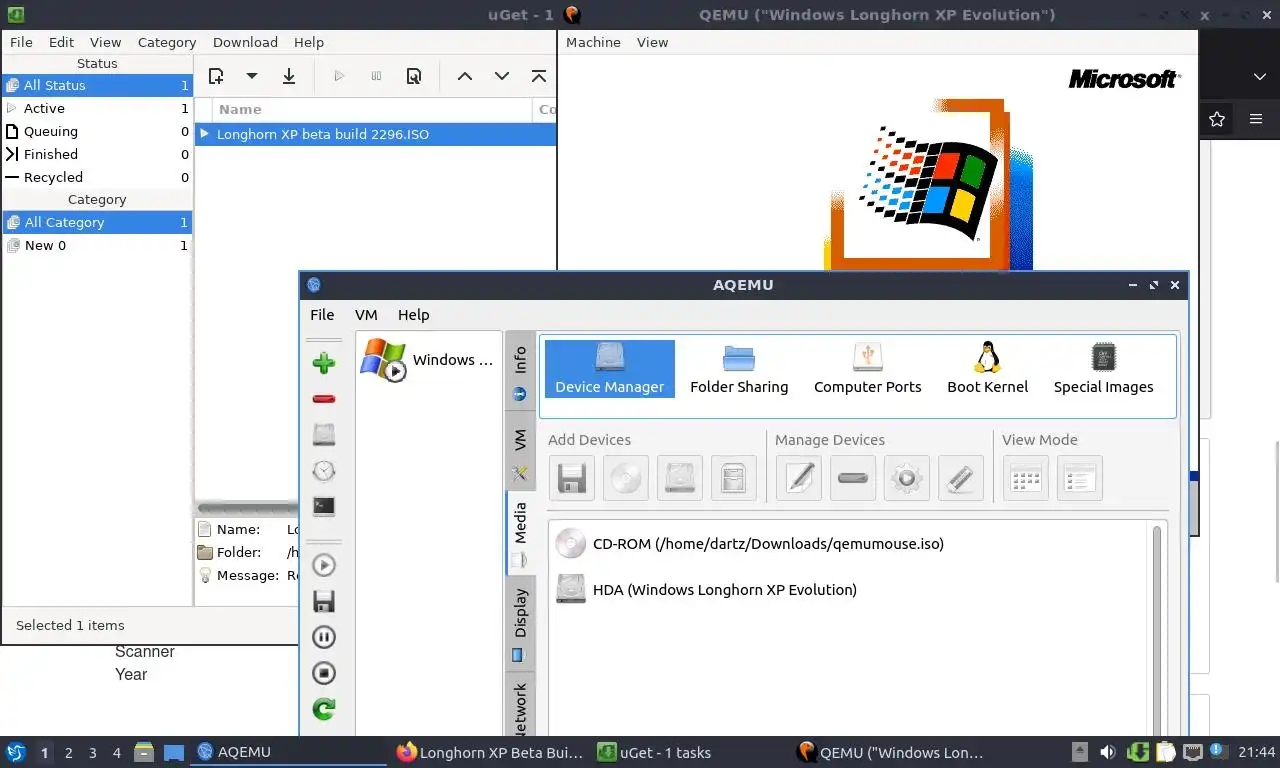The image size is (1280, 768).
Task: Open the QEMU View menu
Action: [x=652, y=42]
